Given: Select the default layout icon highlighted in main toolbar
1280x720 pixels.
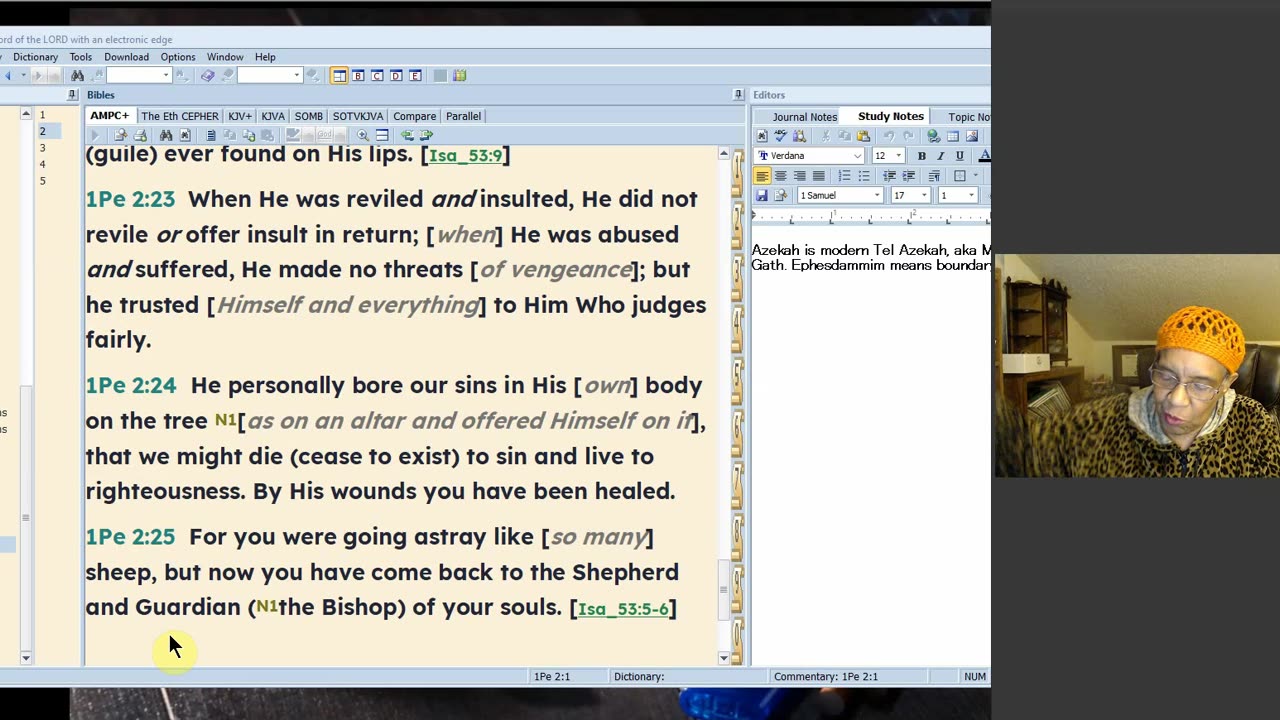Looking at the screenshot, I should [339, 76].
